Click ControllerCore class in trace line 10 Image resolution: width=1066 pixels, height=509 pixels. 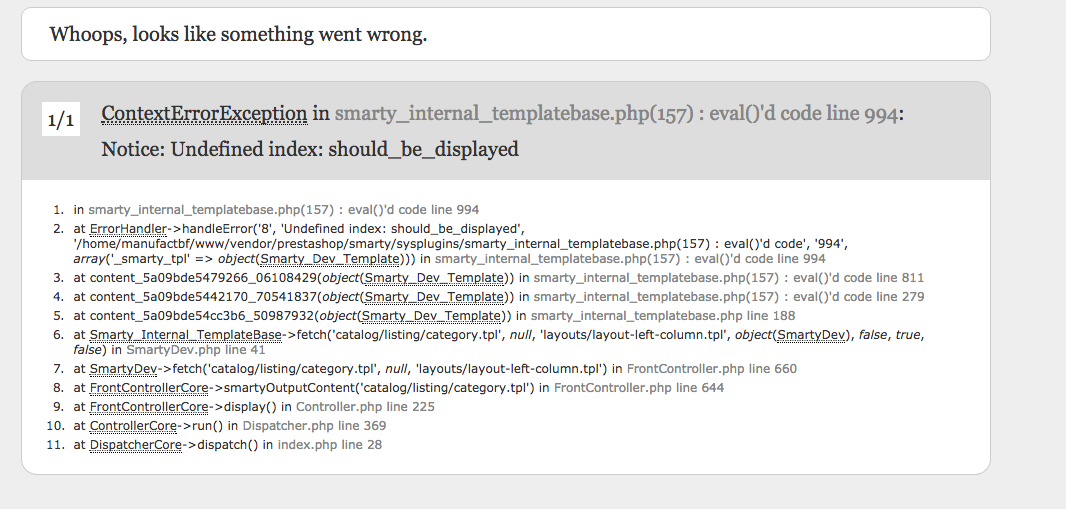coord(133,426)
